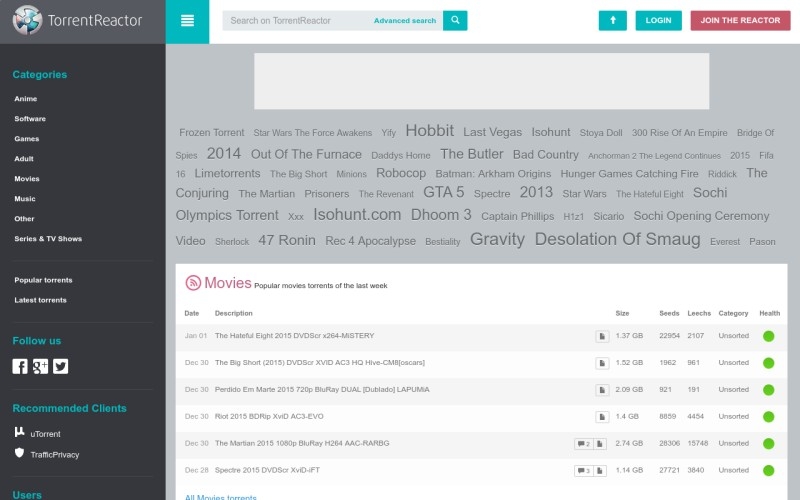This screenshot has height=500, width=800.
Task: Open comments bubble on Spectre row
Action: point(584,470)
